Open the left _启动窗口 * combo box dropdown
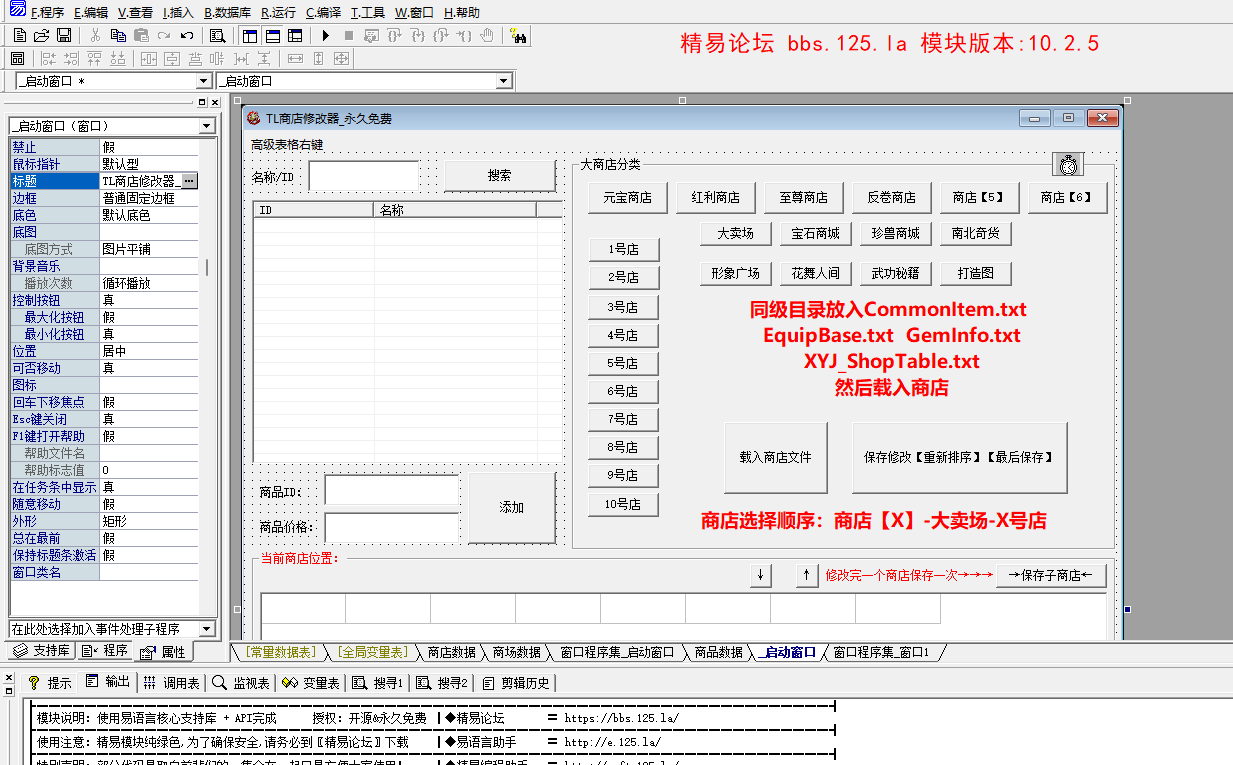This screenshot has height=765, width=1233. click(x=204, y=81)
